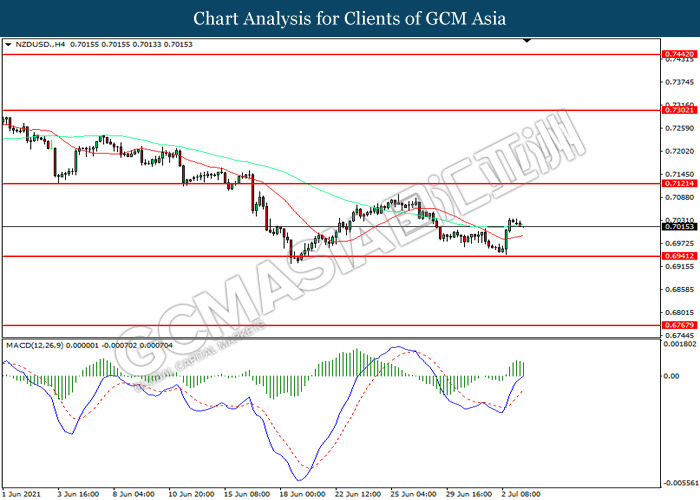Click the 3 Jun 16:00 time label
Viewport: 700px width, 500px height.
pos(78,494)
